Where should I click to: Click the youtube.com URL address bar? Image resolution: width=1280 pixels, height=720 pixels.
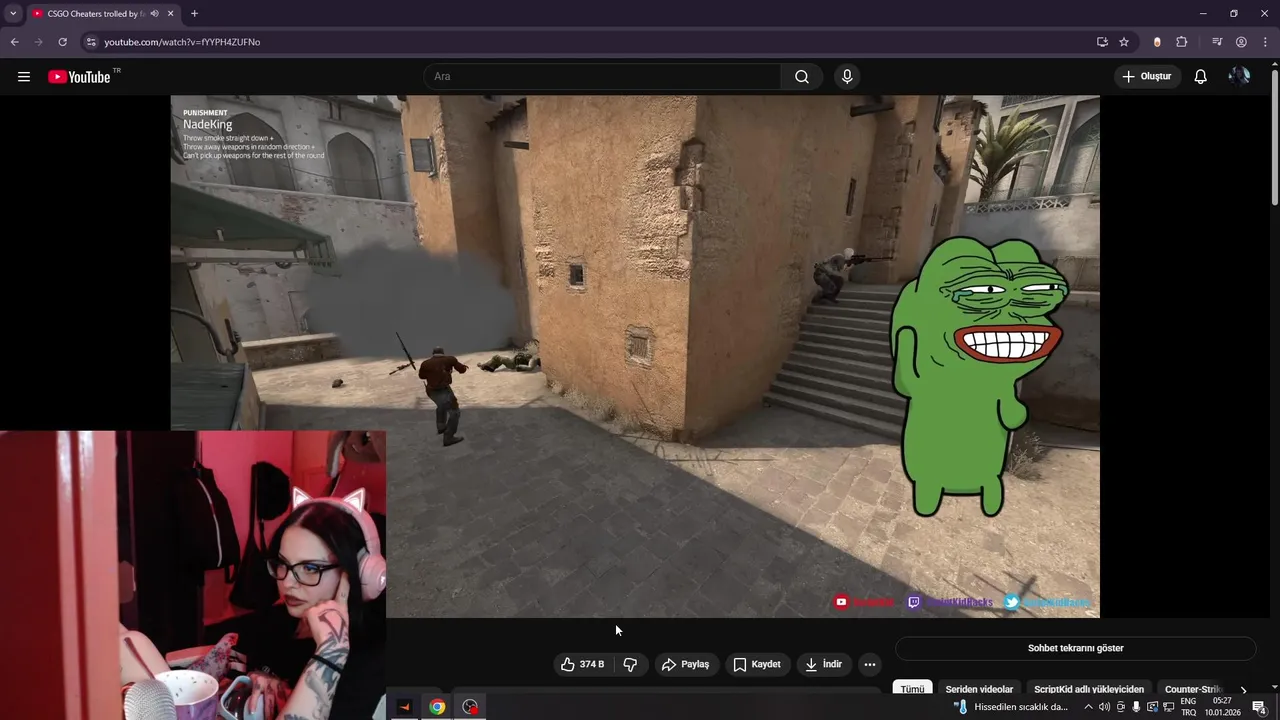pos(182,42)
